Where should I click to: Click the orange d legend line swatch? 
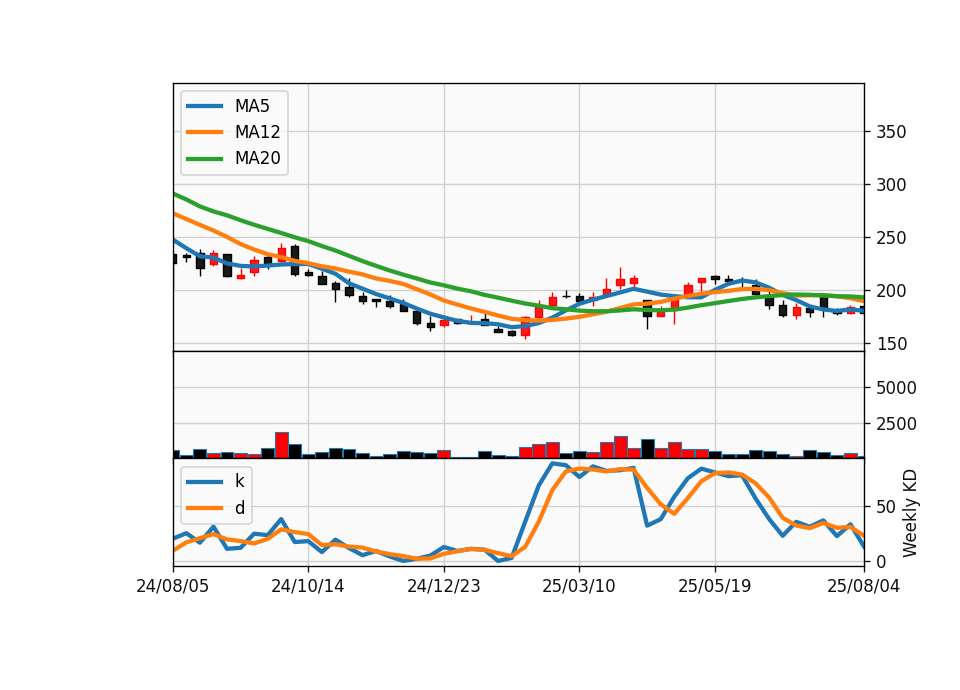pos(204,508)
